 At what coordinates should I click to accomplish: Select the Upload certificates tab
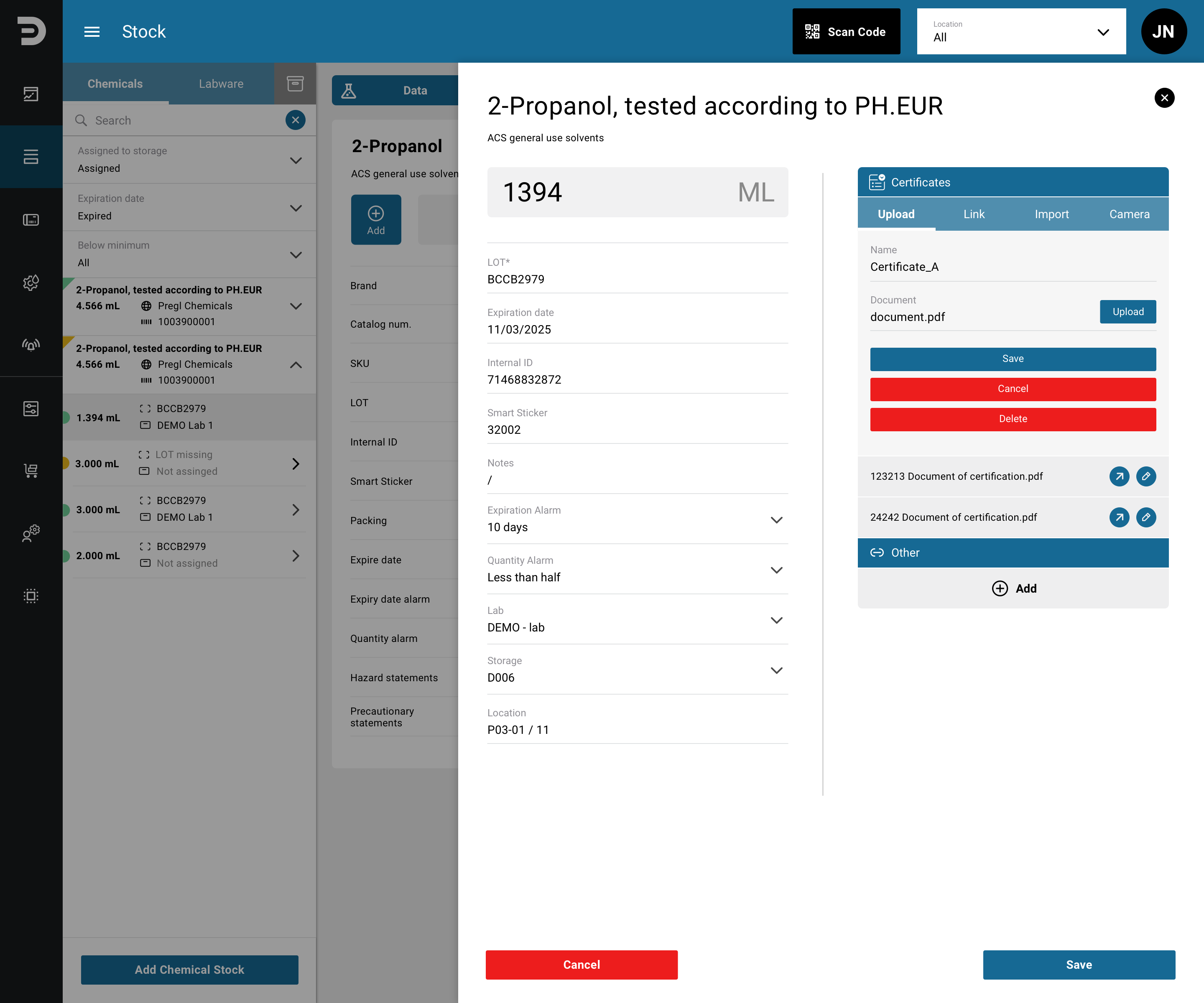click(896, 214)
